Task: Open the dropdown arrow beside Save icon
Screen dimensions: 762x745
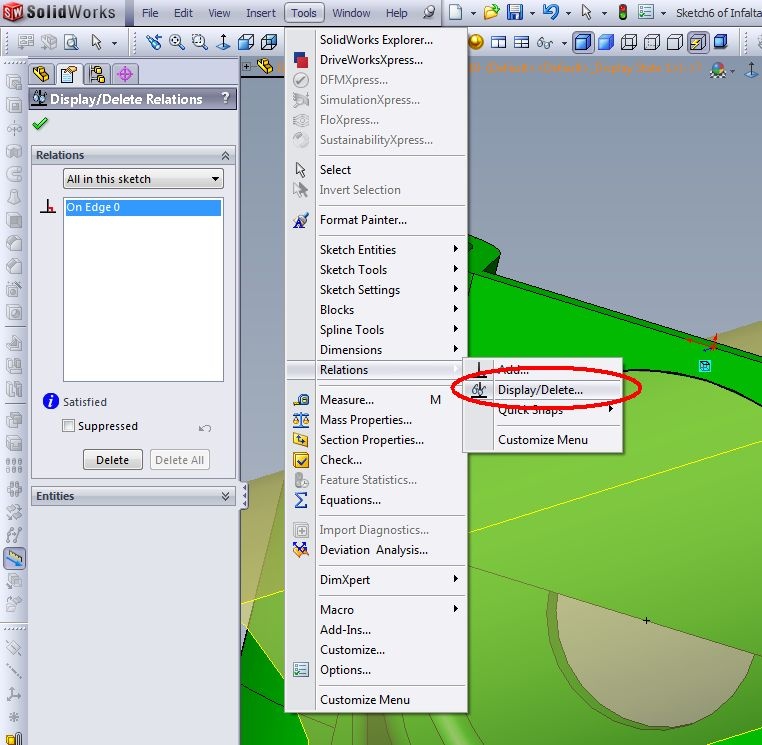Action: tap(532, 13)
